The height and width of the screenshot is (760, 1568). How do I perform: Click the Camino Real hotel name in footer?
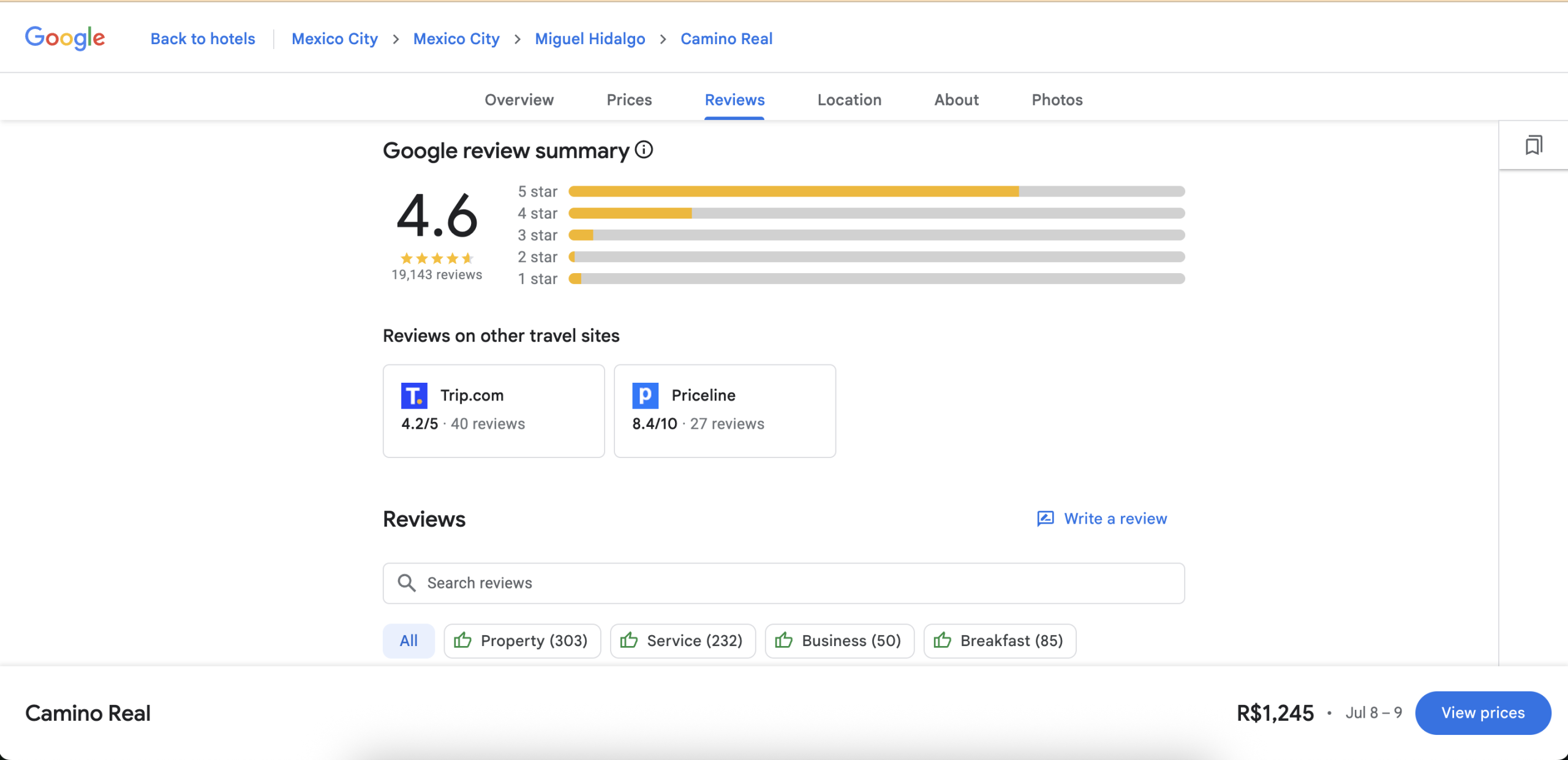[x=88, y=713]
